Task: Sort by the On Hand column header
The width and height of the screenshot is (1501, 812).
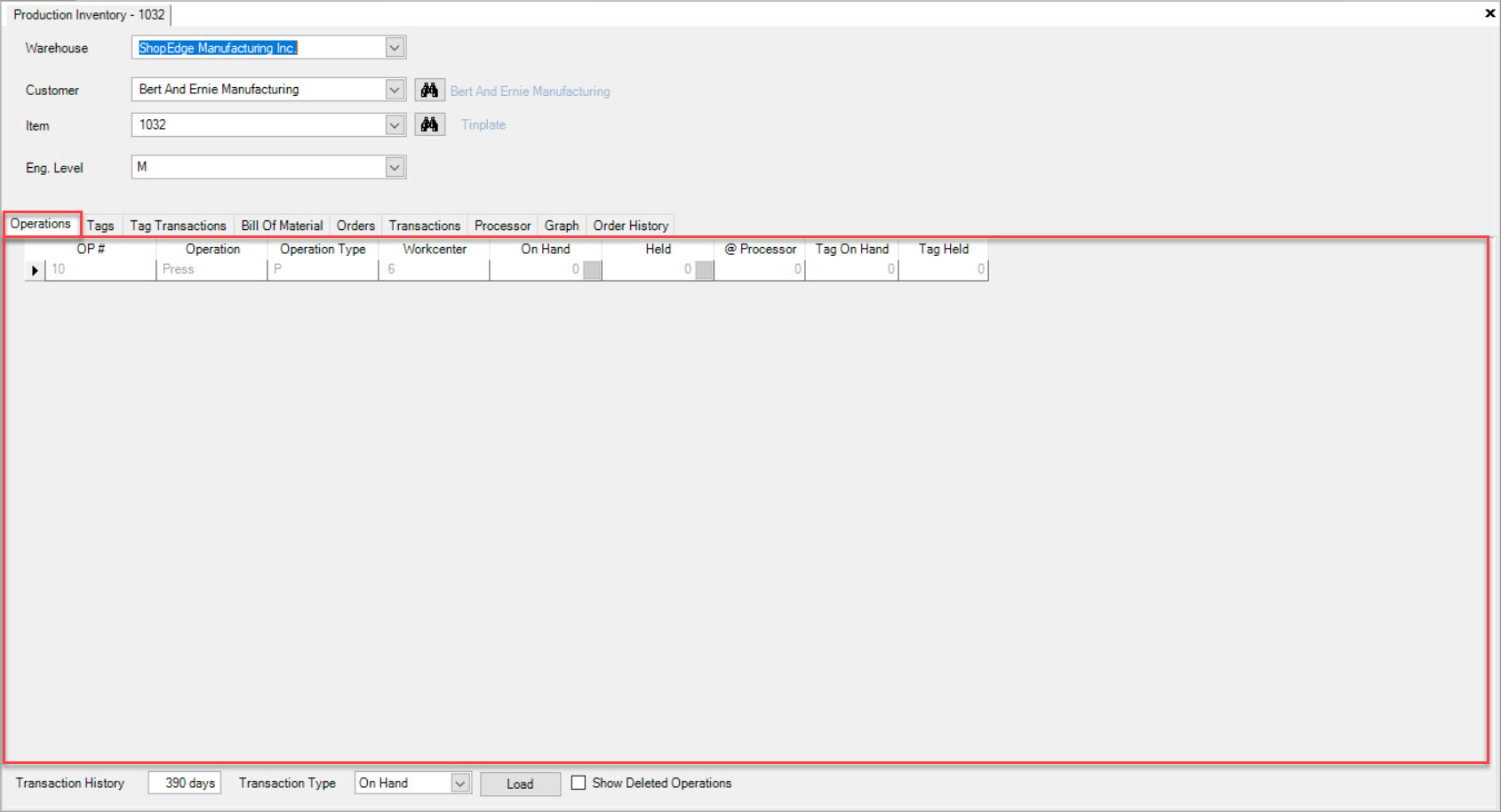Action: [546, 249]
